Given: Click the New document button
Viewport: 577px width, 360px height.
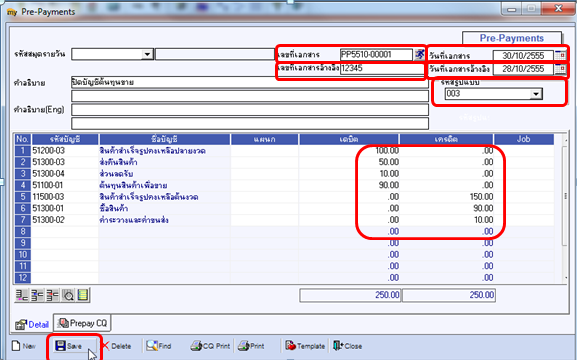Looking at the screenshot, I should [x=24, y=346].
